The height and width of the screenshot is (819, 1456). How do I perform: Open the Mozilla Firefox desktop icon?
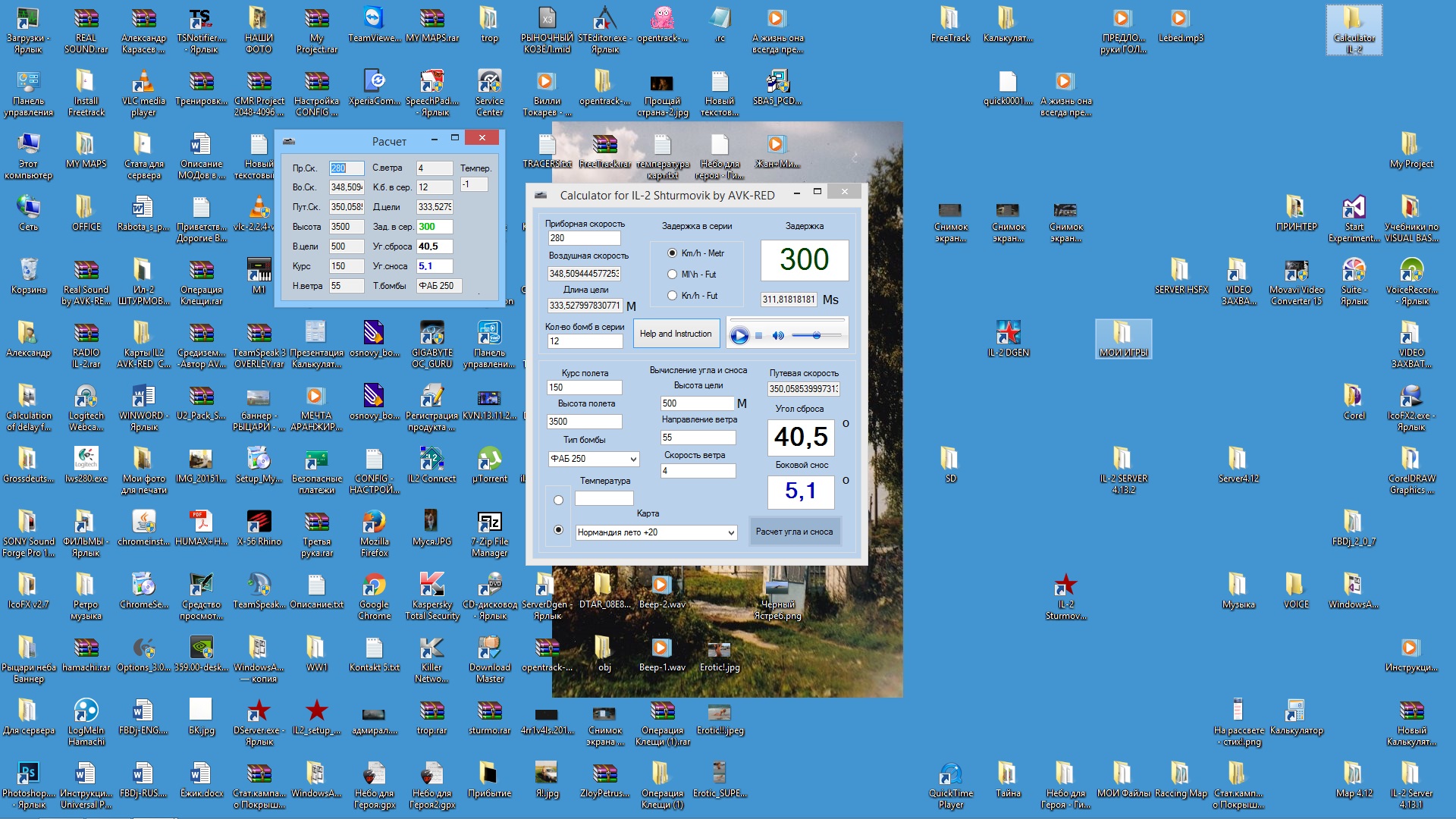click(x=374, y=522)
